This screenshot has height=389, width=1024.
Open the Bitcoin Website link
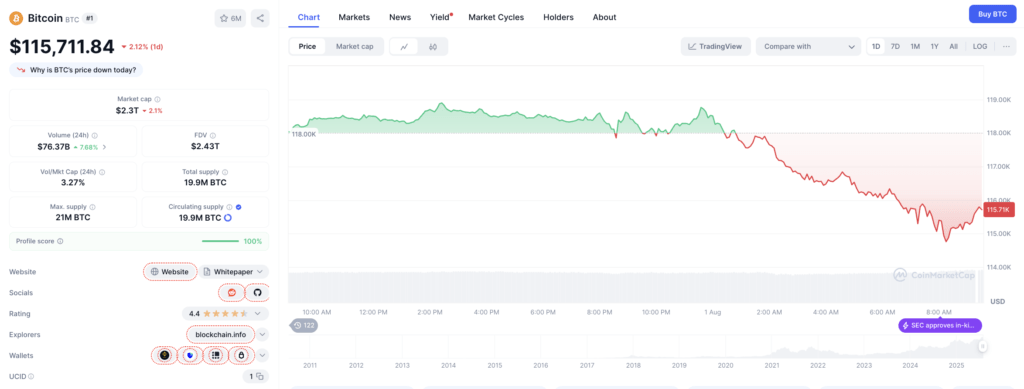170,272
